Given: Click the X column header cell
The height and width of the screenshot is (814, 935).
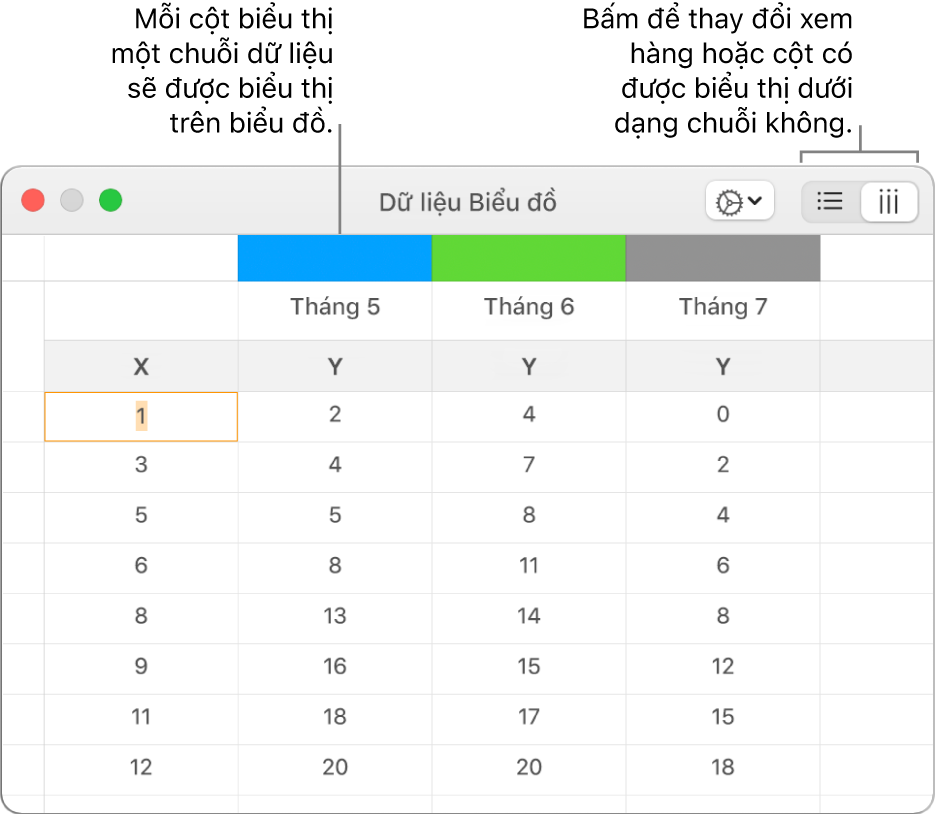Looking at the screenshot, I should point(141,366).
